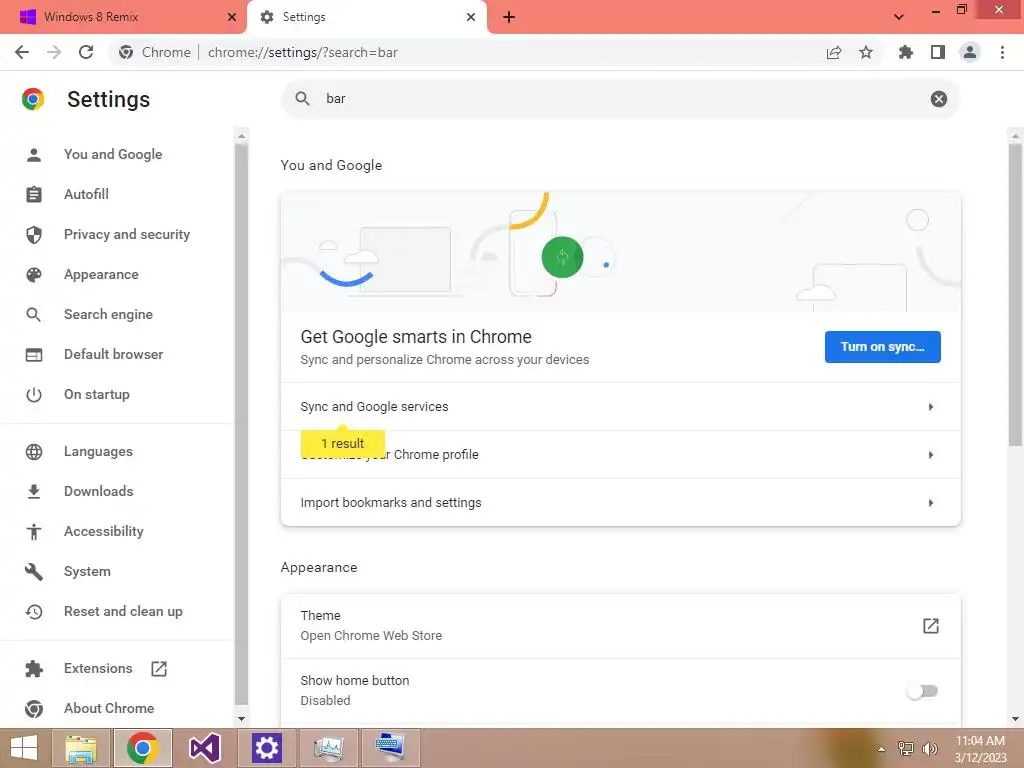The image size is (1024, 768).
Task: Open new tab with plus button
Action: click(x=509, y=17)
